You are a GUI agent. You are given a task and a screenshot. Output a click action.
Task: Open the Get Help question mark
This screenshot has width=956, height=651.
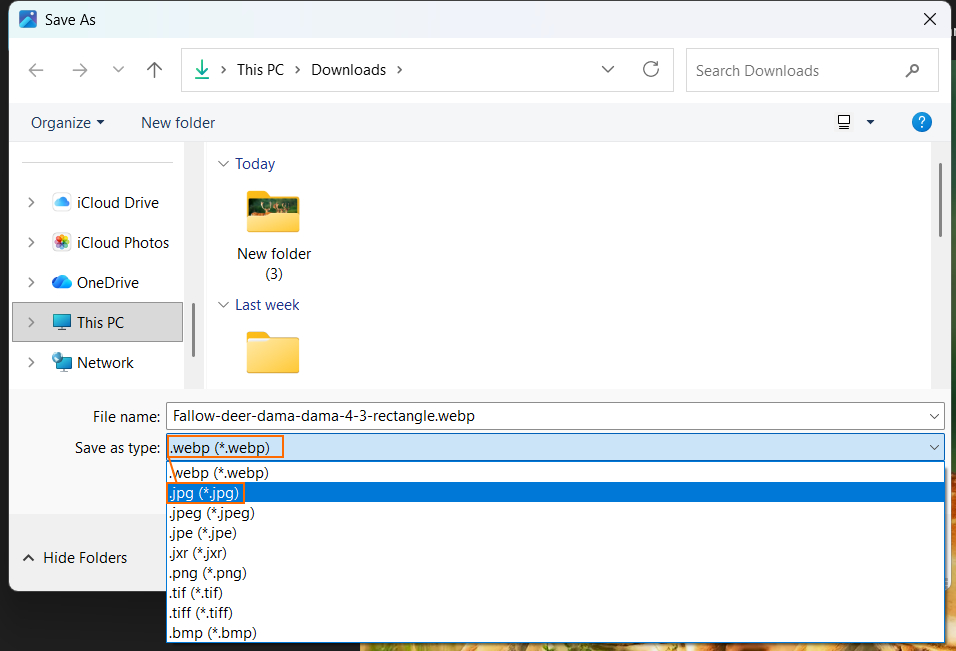pyautogui.click(x=921, y=122)
